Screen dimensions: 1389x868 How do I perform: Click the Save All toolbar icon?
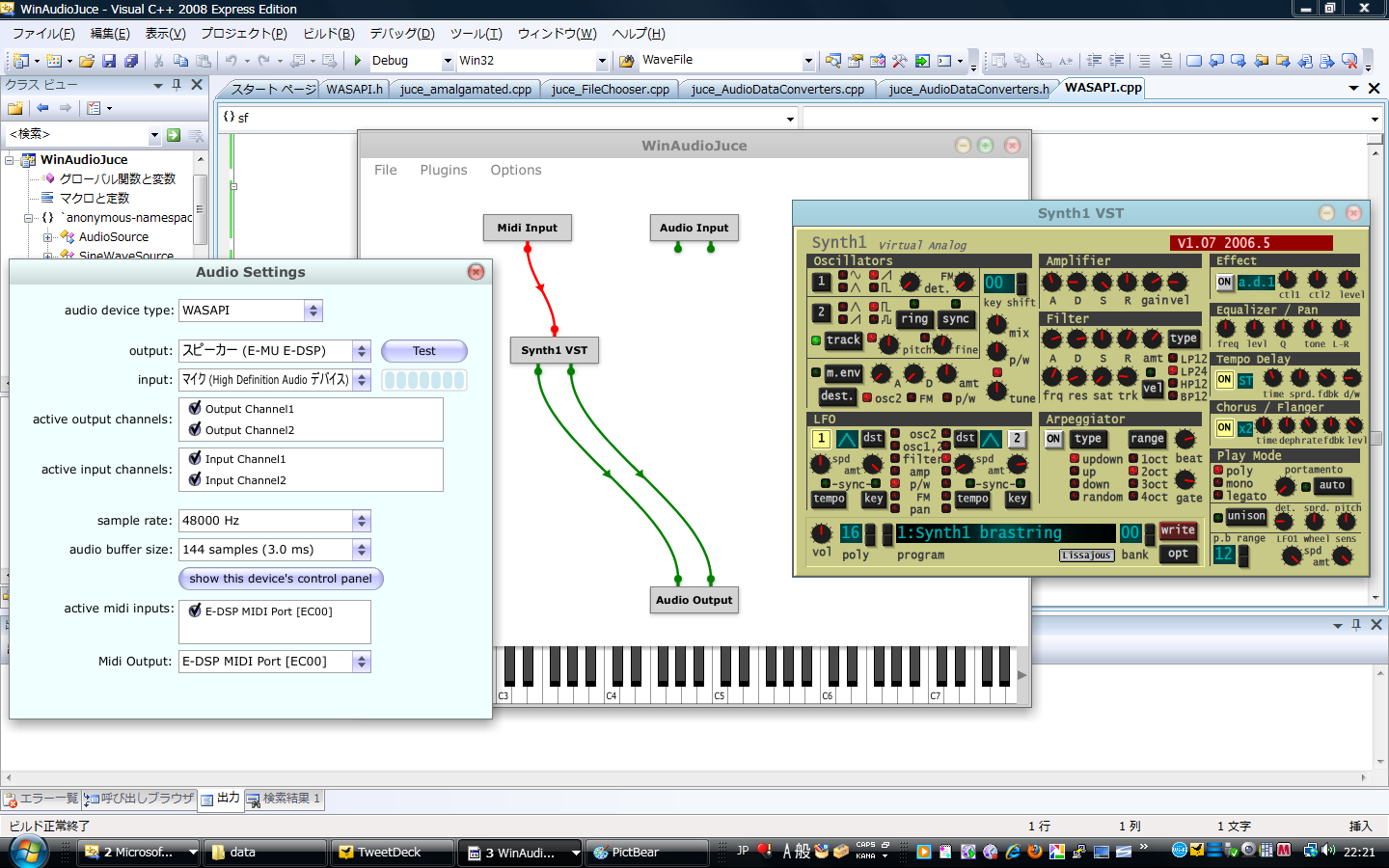point(131,61)
